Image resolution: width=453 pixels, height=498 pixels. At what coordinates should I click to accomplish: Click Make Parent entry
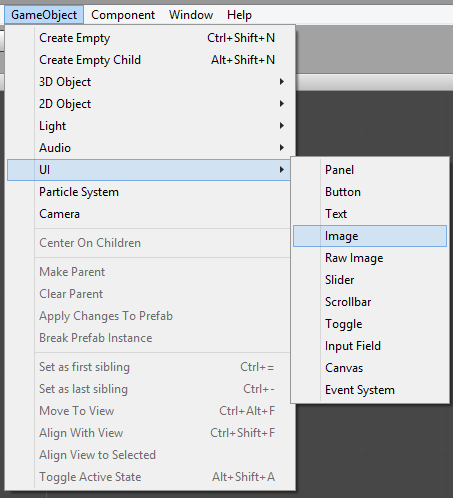pos(149,272)
